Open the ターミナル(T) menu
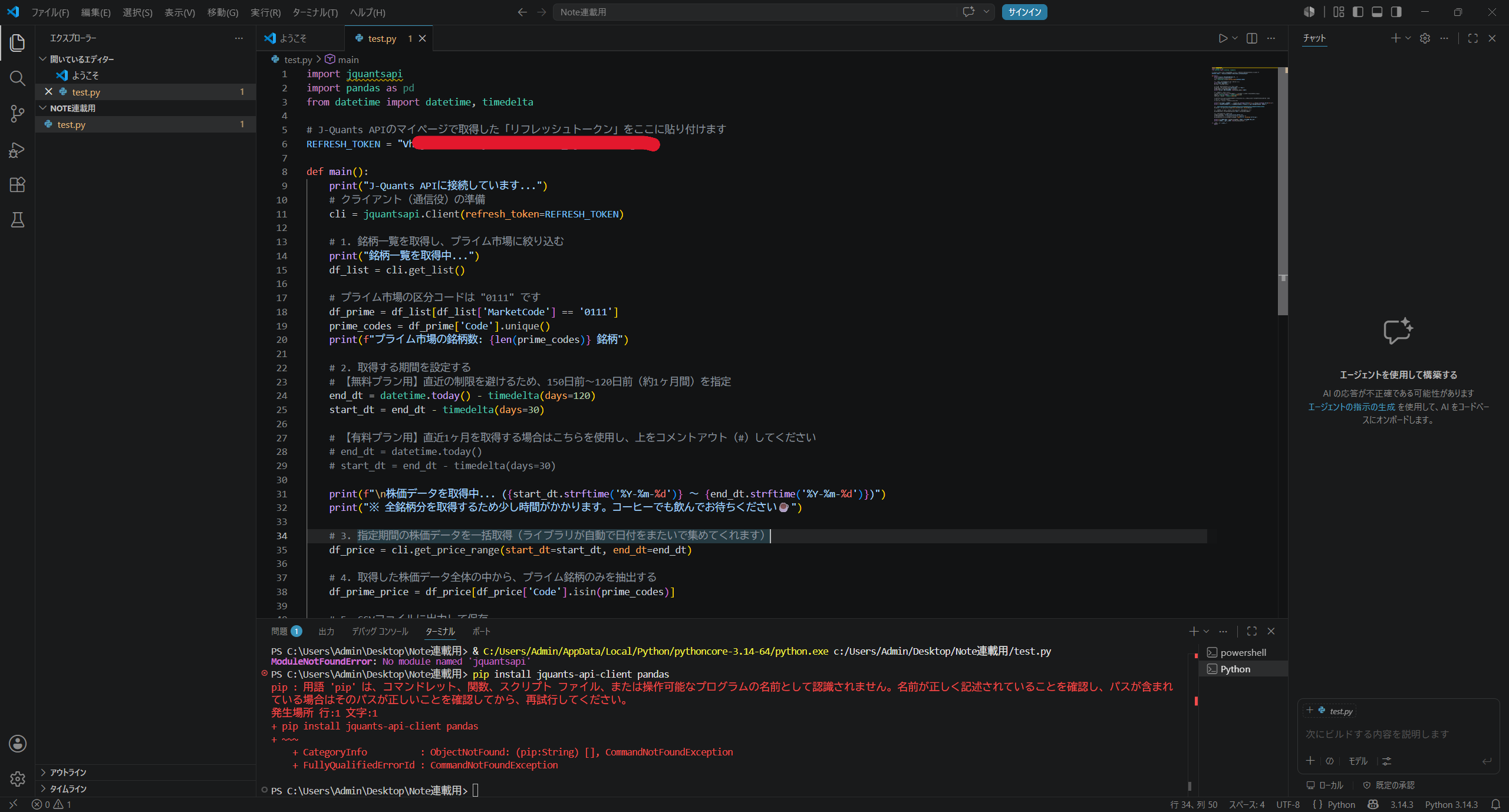The width and height of the screenshot is (1509, 812). tap(315, 12)
